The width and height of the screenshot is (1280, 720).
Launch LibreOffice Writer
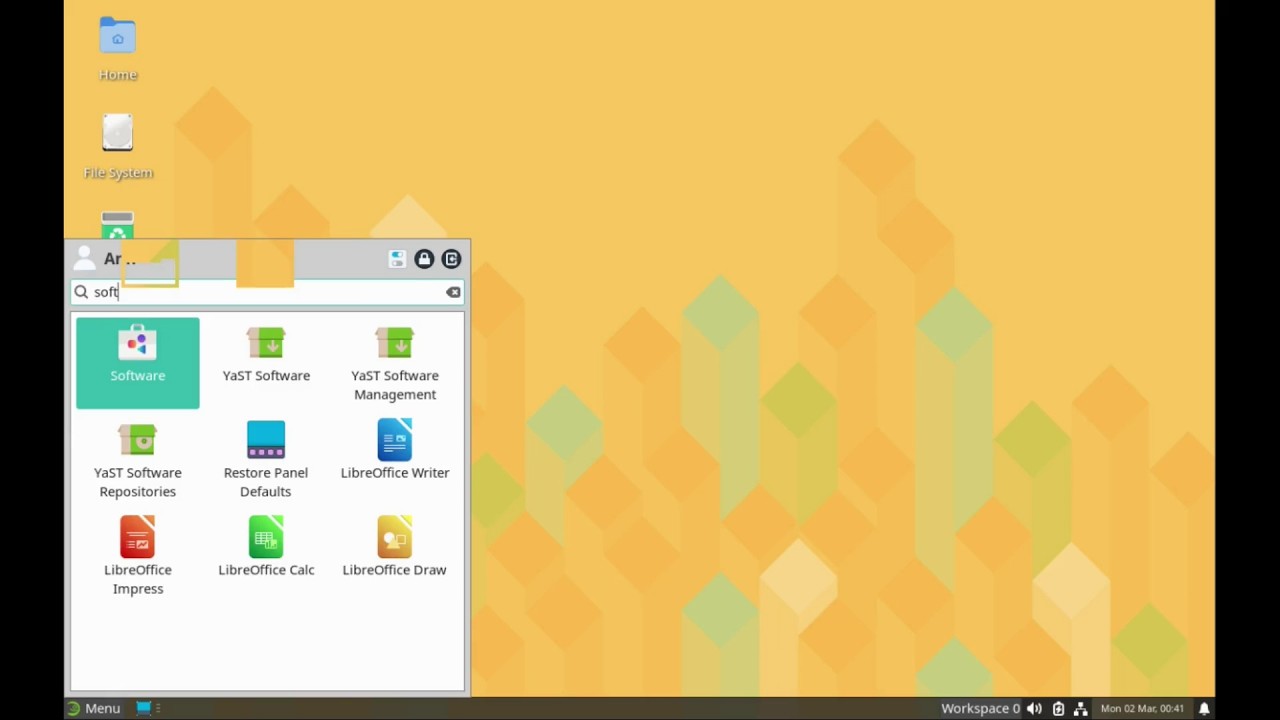pyautogui.click(x=395, y=451)
